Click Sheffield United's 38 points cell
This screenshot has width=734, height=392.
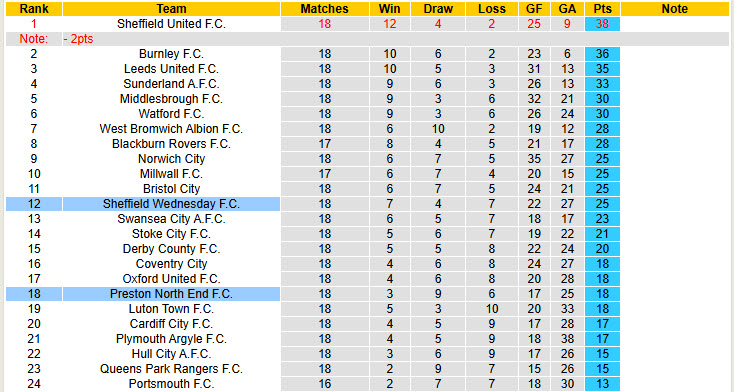point(602,24)
